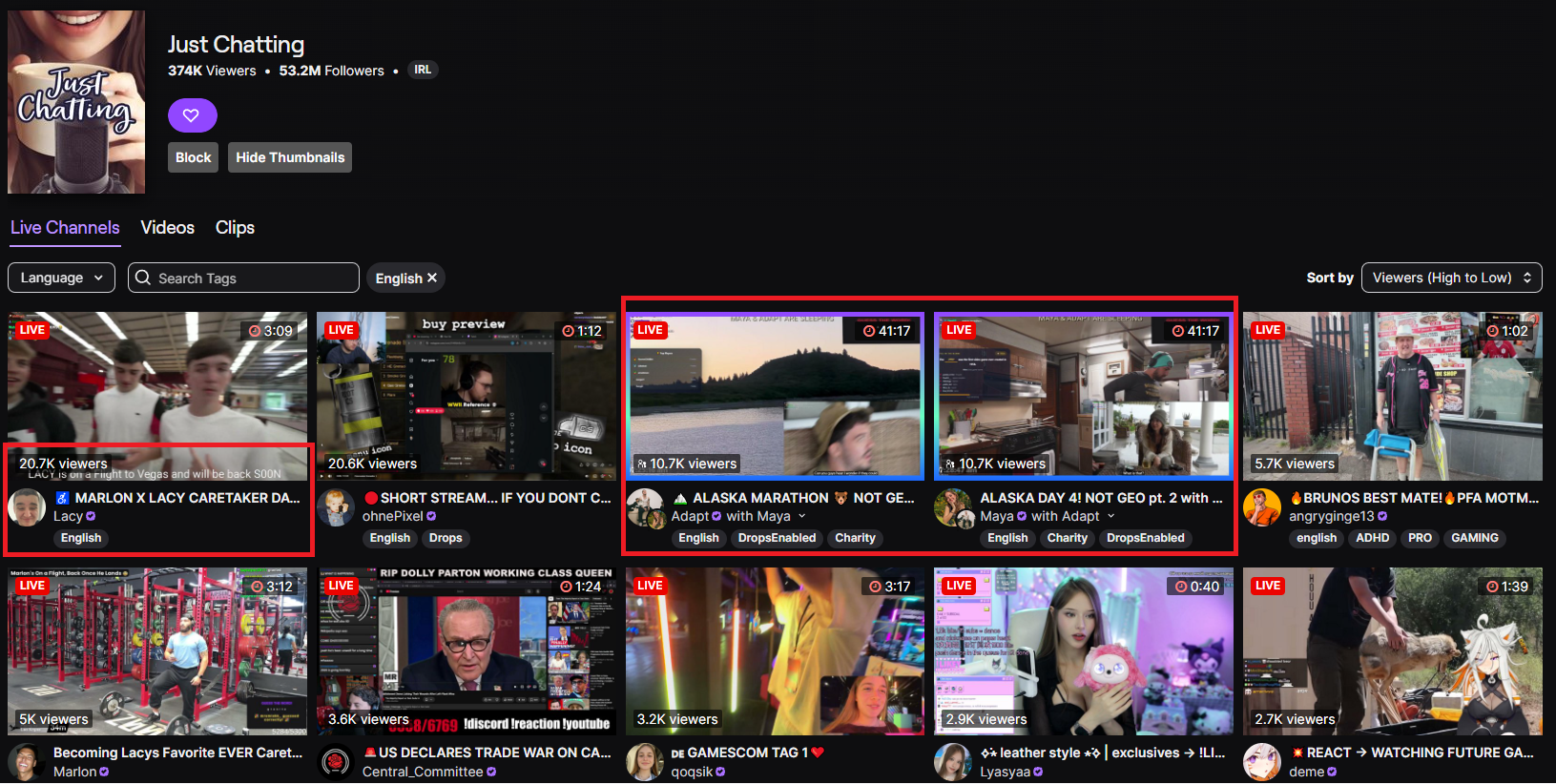Screen dimensions: 1556x784
Task: Open Adapt's Alaska Marathon stream thumbnail
Action: [776, 396]
